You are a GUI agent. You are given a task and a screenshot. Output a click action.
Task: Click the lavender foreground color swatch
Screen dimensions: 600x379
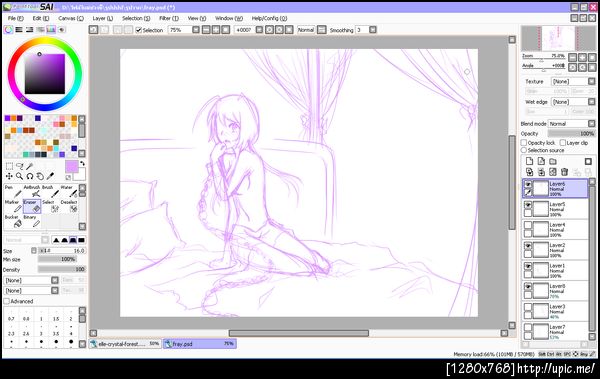coord(72,167)
